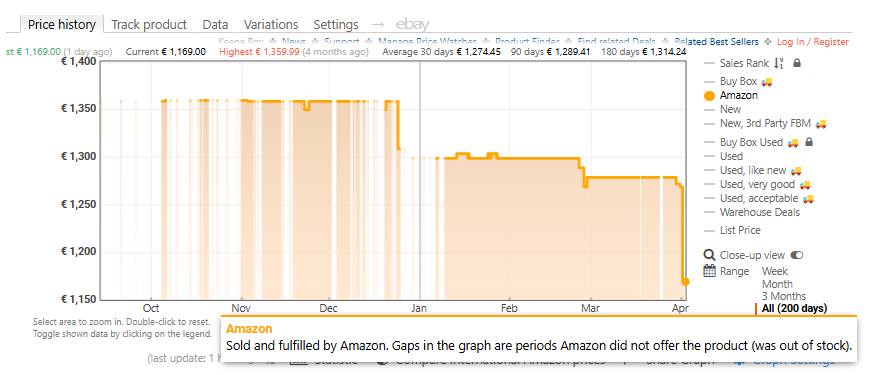The image size is (872, 375).
Task: Click the orange Amazon legend dot
Action: pyautogui.click(x=709, y=96)
